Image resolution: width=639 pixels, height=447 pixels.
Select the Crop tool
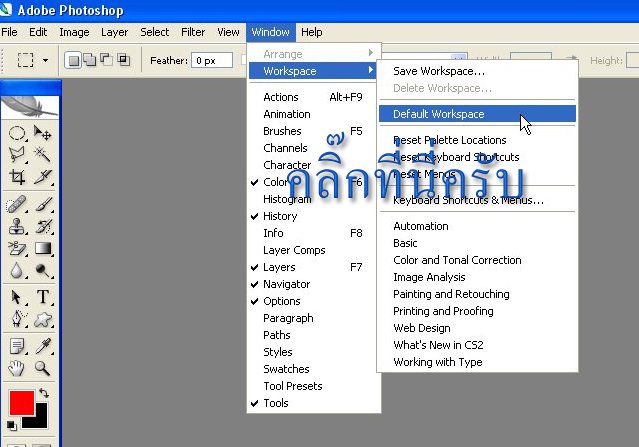[x=17, y=177]
